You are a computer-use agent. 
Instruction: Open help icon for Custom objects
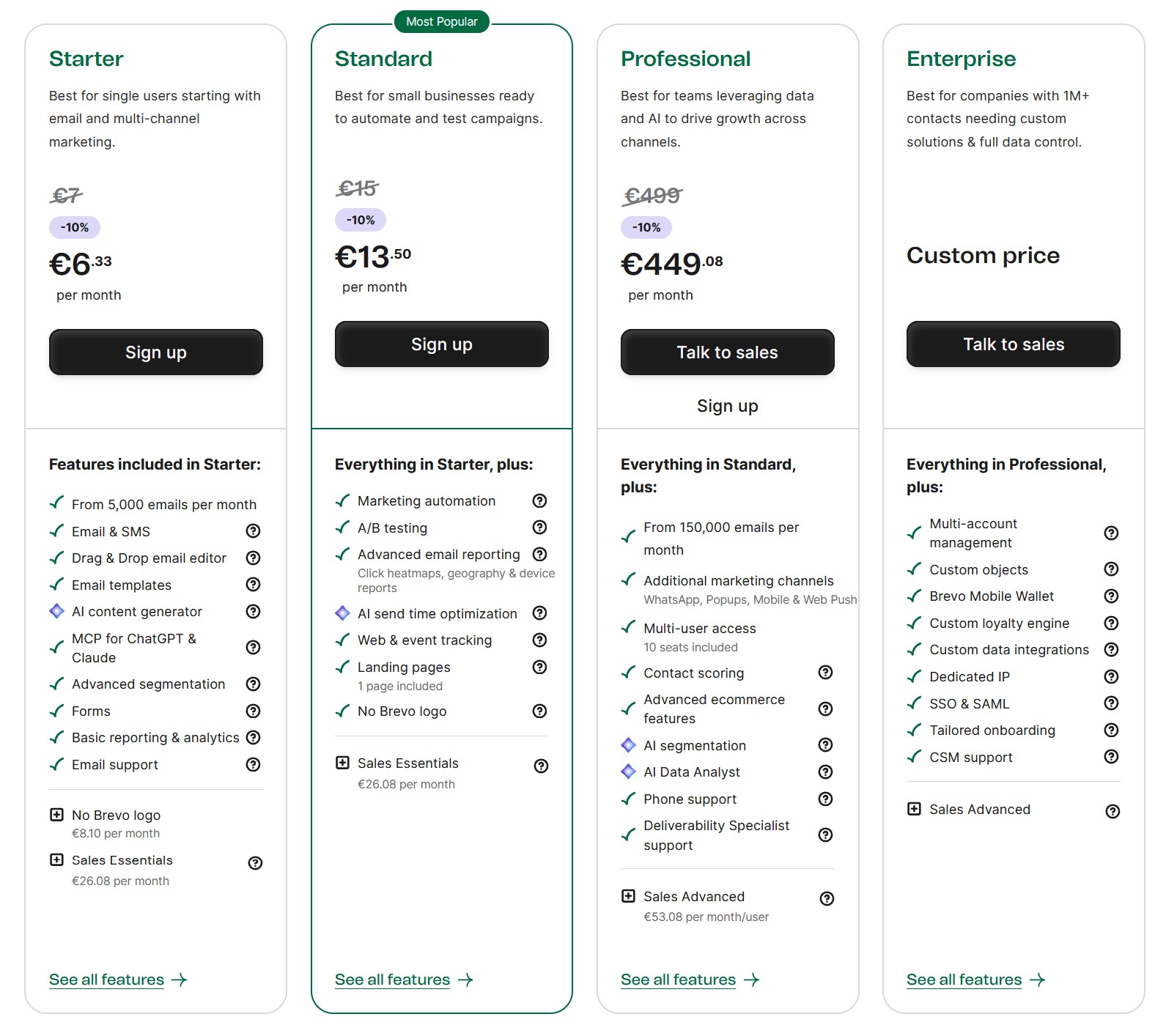click(1111, 569)
